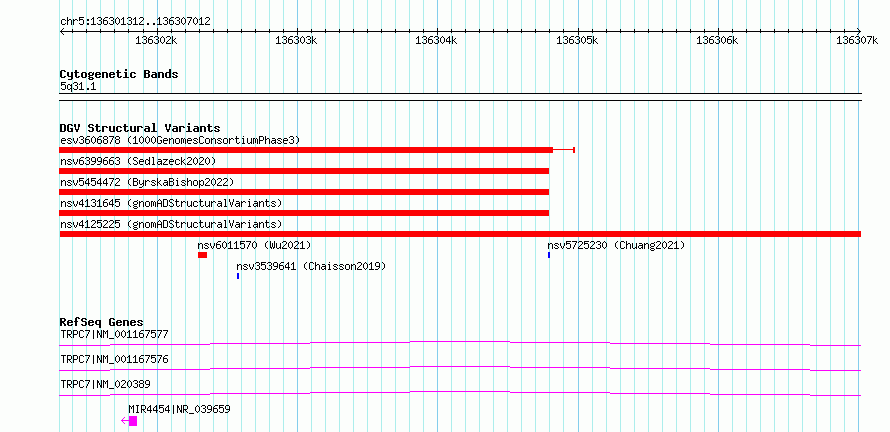This screenshot has height=432, width=890.
Task: Open the nsv5725230 (Chuang2021) label
Action: (616, 245)
